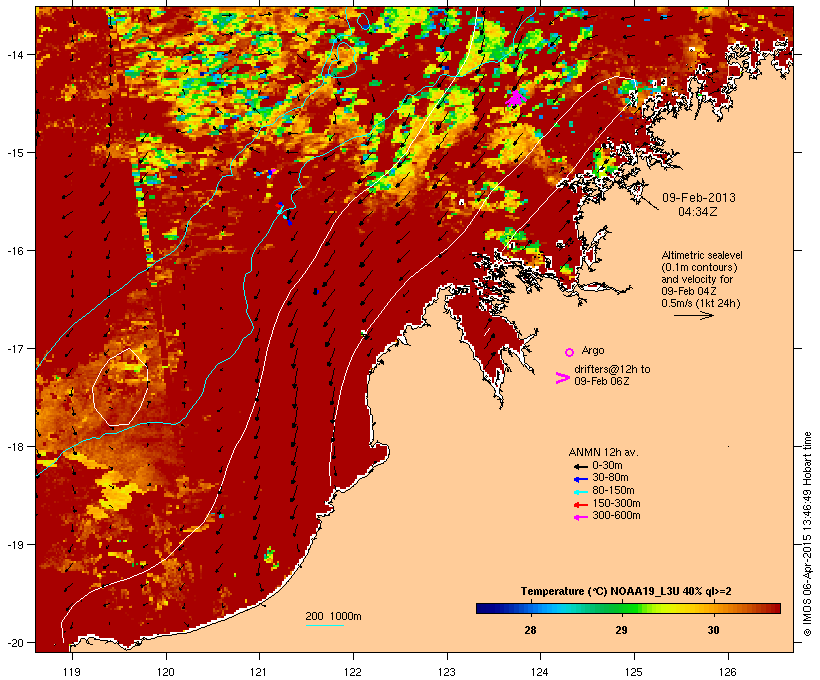Click the cyan 200m depth contour legend line
This screenshot has height=680, width=820.
tap(324, 625)
